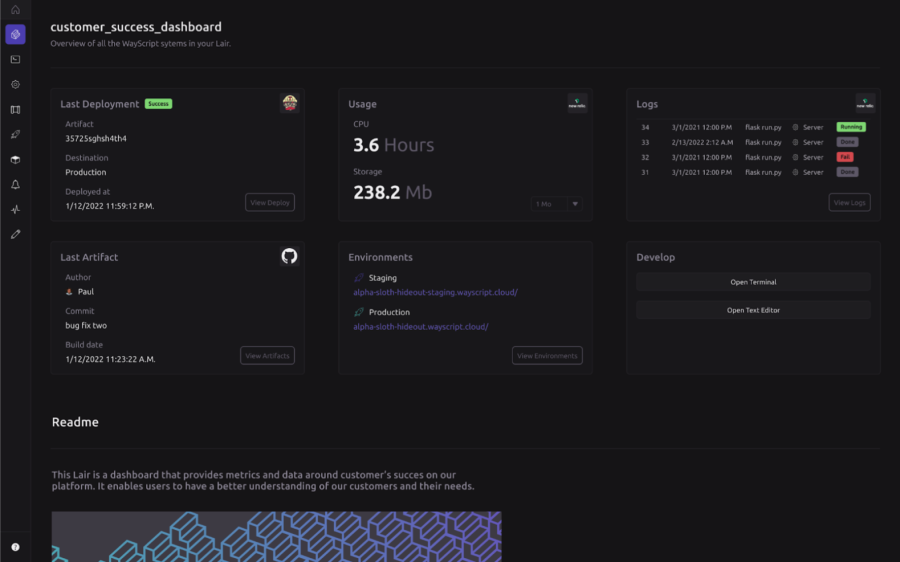Click the GitHub icon in Last Artifact
Image resolution: width=900 pixels, height=562 pixels.
coord(289,256)
